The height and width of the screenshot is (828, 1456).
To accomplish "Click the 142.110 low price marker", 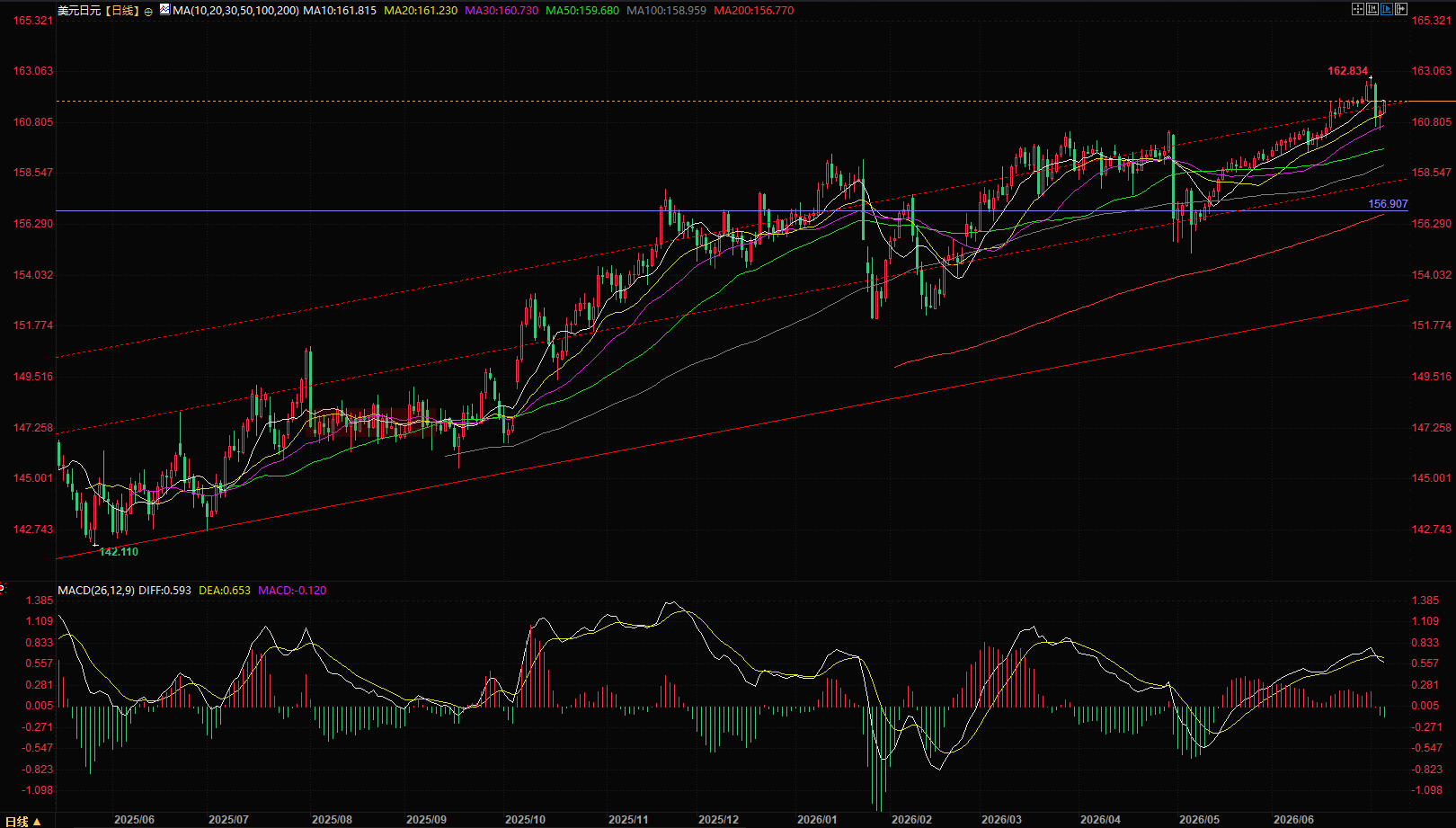I will [119, 552].
